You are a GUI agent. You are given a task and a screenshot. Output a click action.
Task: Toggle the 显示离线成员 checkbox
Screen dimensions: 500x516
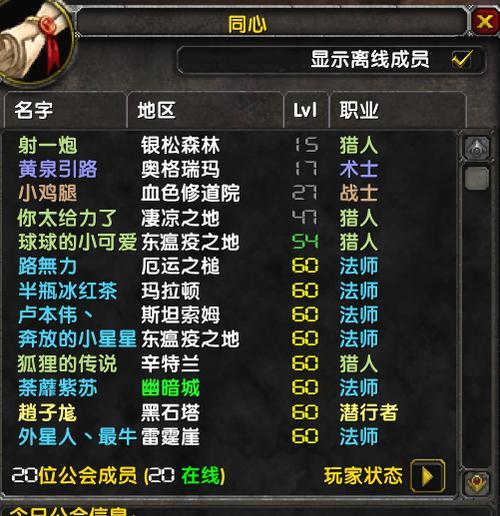(462, 59)
